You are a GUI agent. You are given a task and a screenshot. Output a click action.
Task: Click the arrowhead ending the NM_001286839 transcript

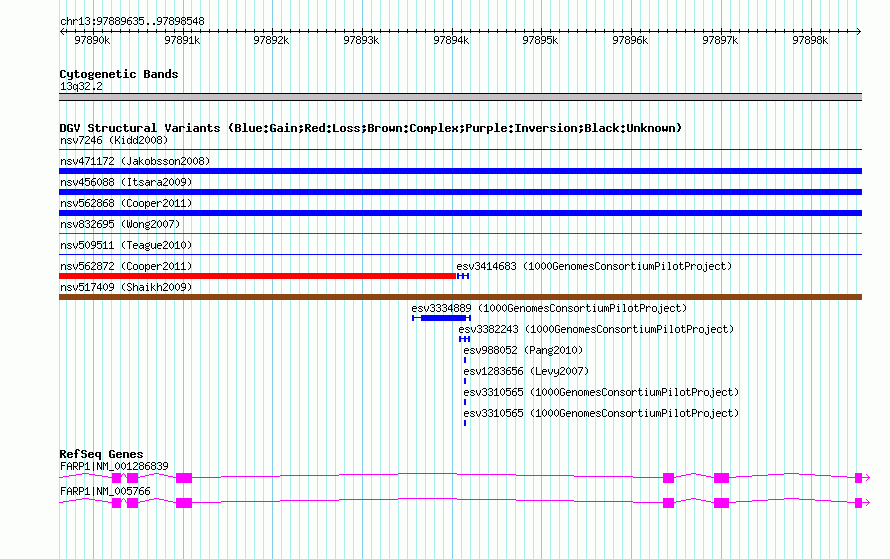click(867, 478)
